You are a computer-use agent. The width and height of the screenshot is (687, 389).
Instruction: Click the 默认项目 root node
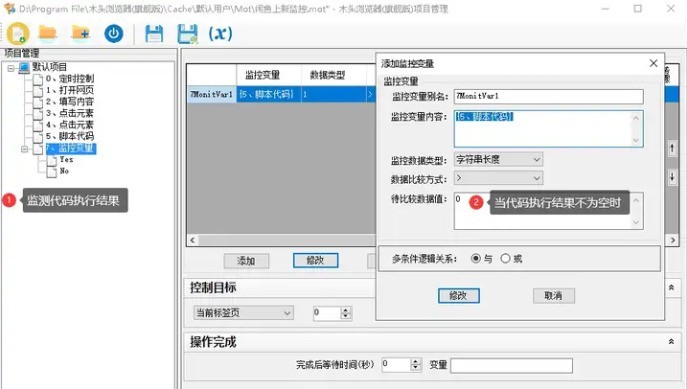point(49,67)
